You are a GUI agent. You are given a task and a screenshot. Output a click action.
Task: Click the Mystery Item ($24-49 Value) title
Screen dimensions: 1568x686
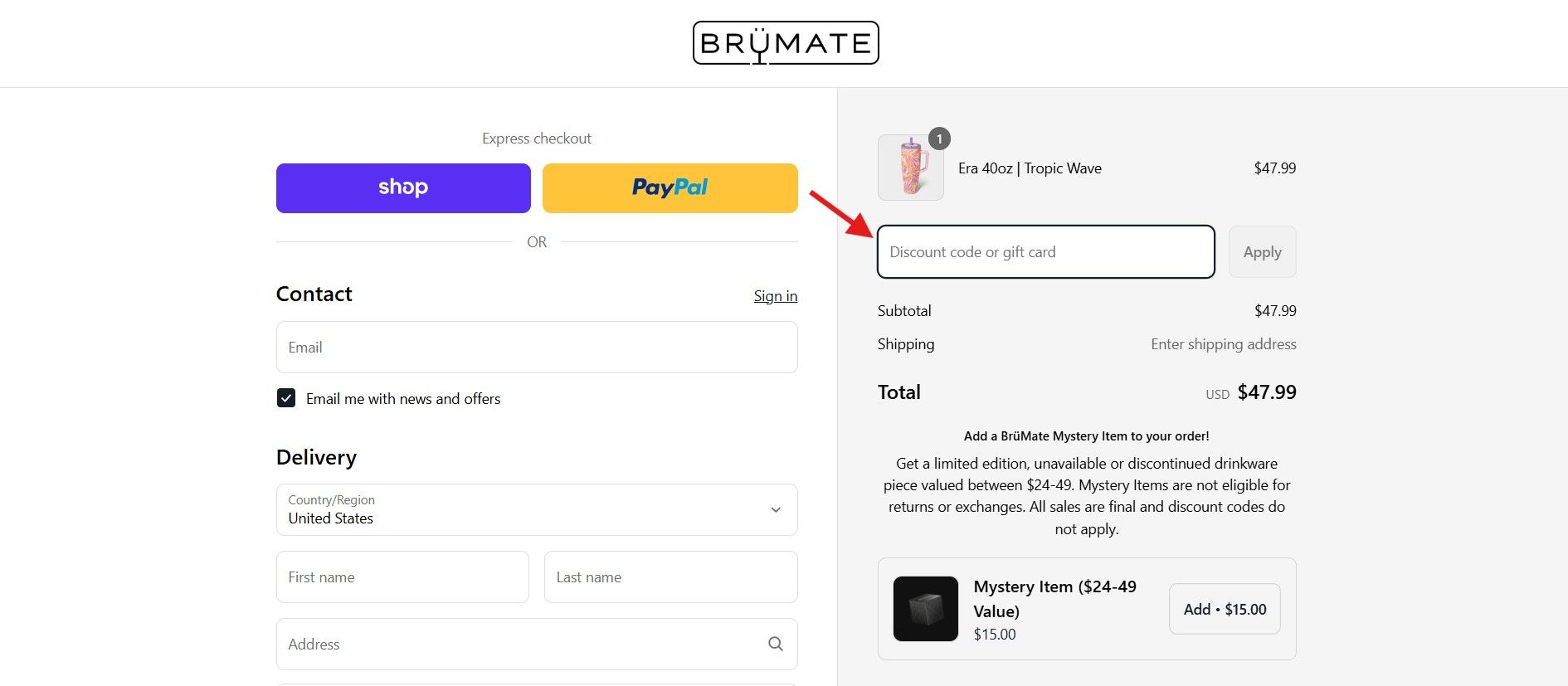pyautogui.click(x=1054, y=598)
